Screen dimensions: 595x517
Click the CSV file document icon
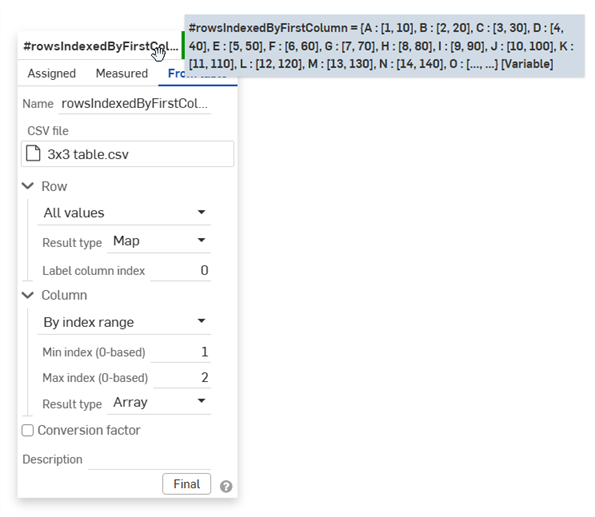(33, 154)
